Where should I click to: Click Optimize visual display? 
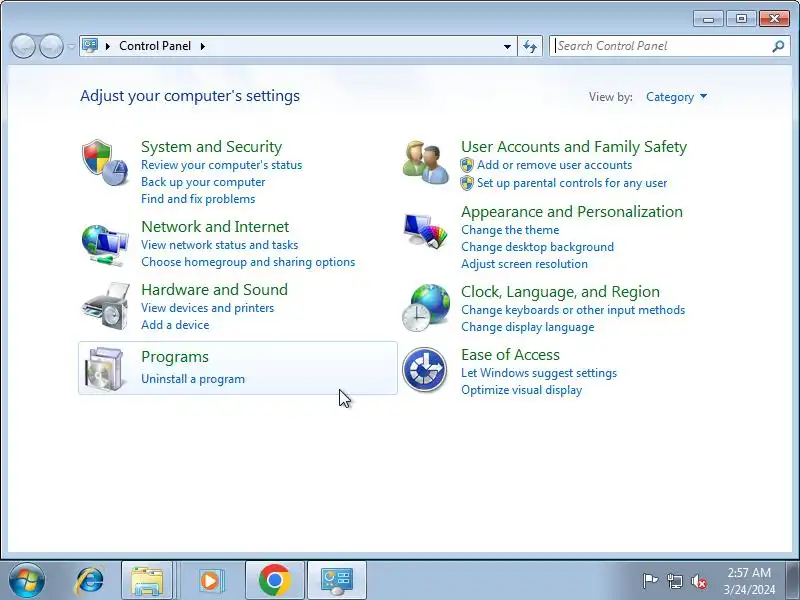click(521, 390)
